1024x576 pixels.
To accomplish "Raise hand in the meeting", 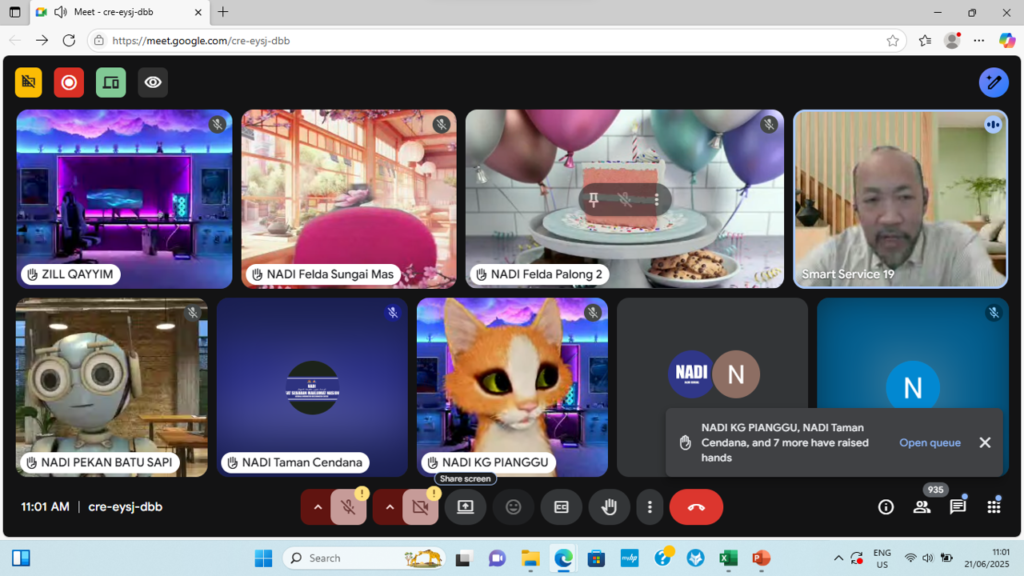I will click(x=609, y=507).
